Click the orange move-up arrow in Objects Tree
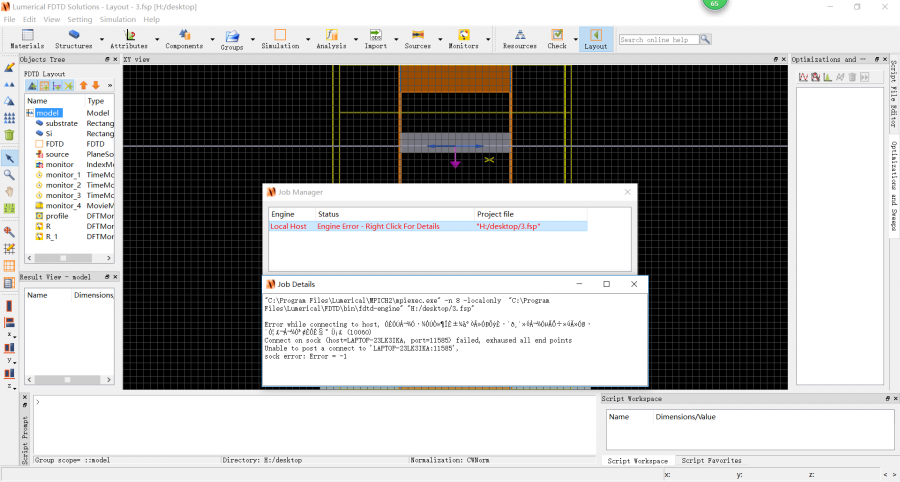 click(83, 86)
